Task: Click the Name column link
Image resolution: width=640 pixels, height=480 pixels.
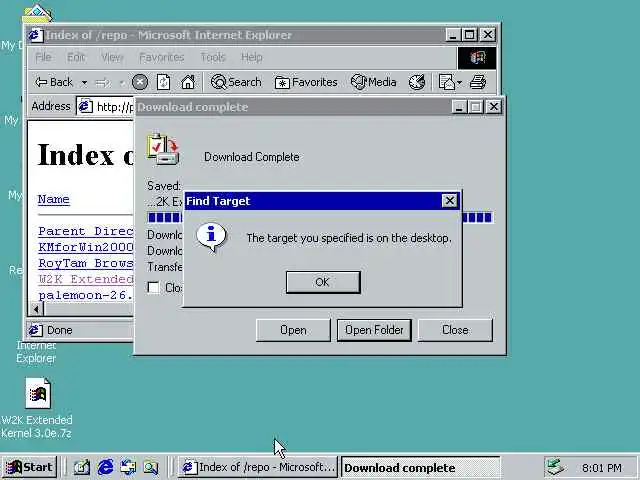Action: pos(53,199)
